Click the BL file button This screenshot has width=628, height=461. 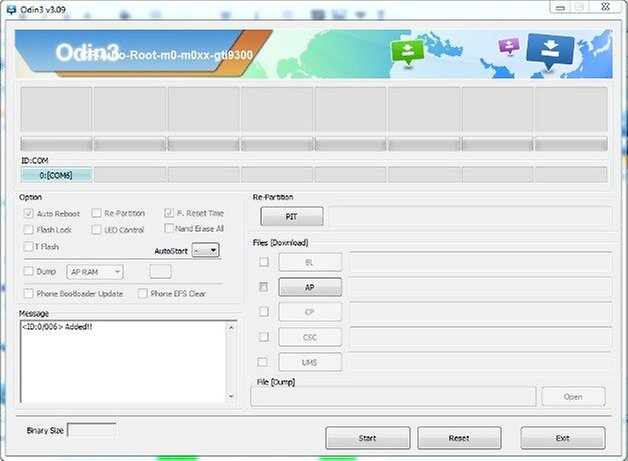(x=310, y=262)
